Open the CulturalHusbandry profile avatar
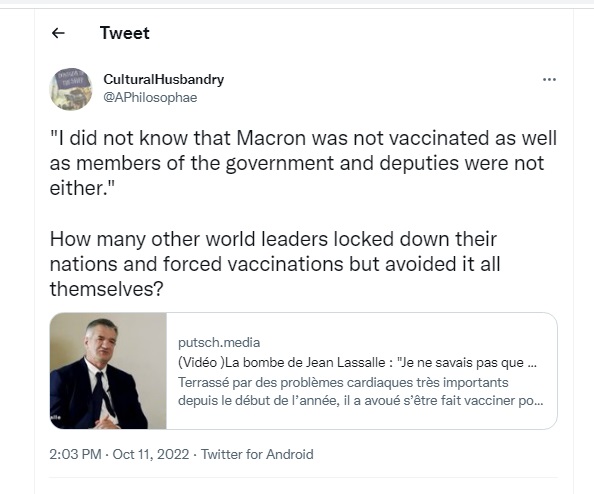The height and width of the screenshot is (494, 594). (x=71, y=89)
